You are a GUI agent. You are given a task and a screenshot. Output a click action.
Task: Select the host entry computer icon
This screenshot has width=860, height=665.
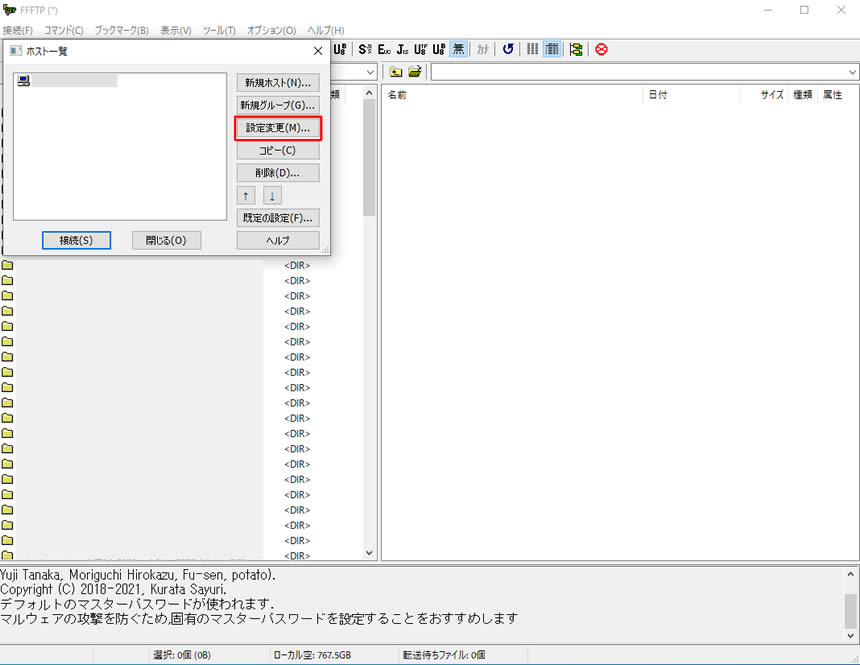[x=24, y=81]
